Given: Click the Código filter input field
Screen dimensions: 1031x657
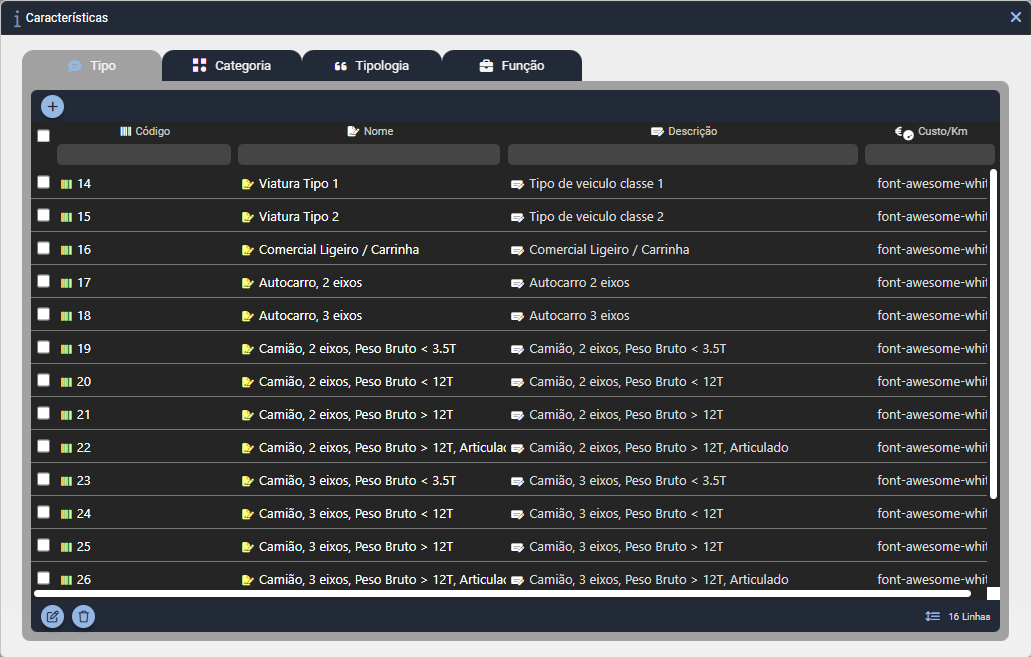Looking at the screenshot, I should click(x=144, y=155).
